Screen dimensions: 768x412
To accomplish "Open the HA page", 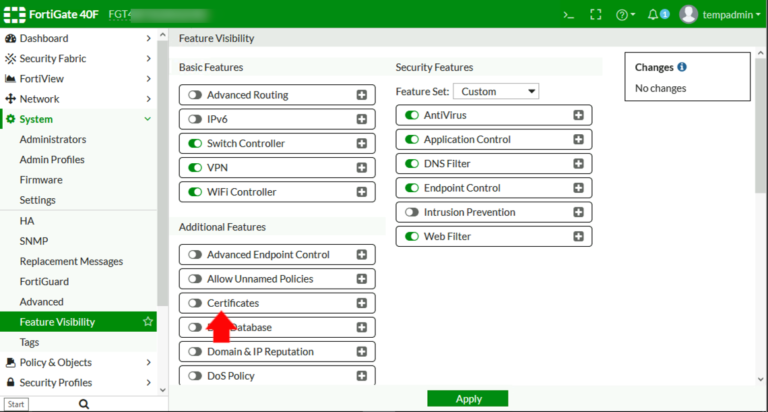I will pyautogui.click(x=27, y=221).
